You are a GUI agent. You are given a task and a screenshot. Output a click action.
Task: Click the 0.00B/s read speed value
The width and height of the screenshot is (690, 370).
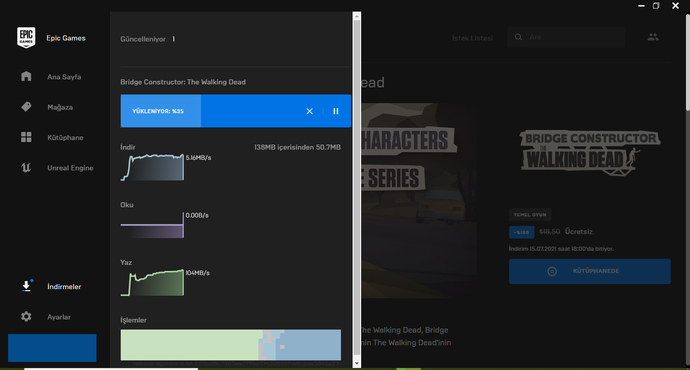(x=197, y=215)
